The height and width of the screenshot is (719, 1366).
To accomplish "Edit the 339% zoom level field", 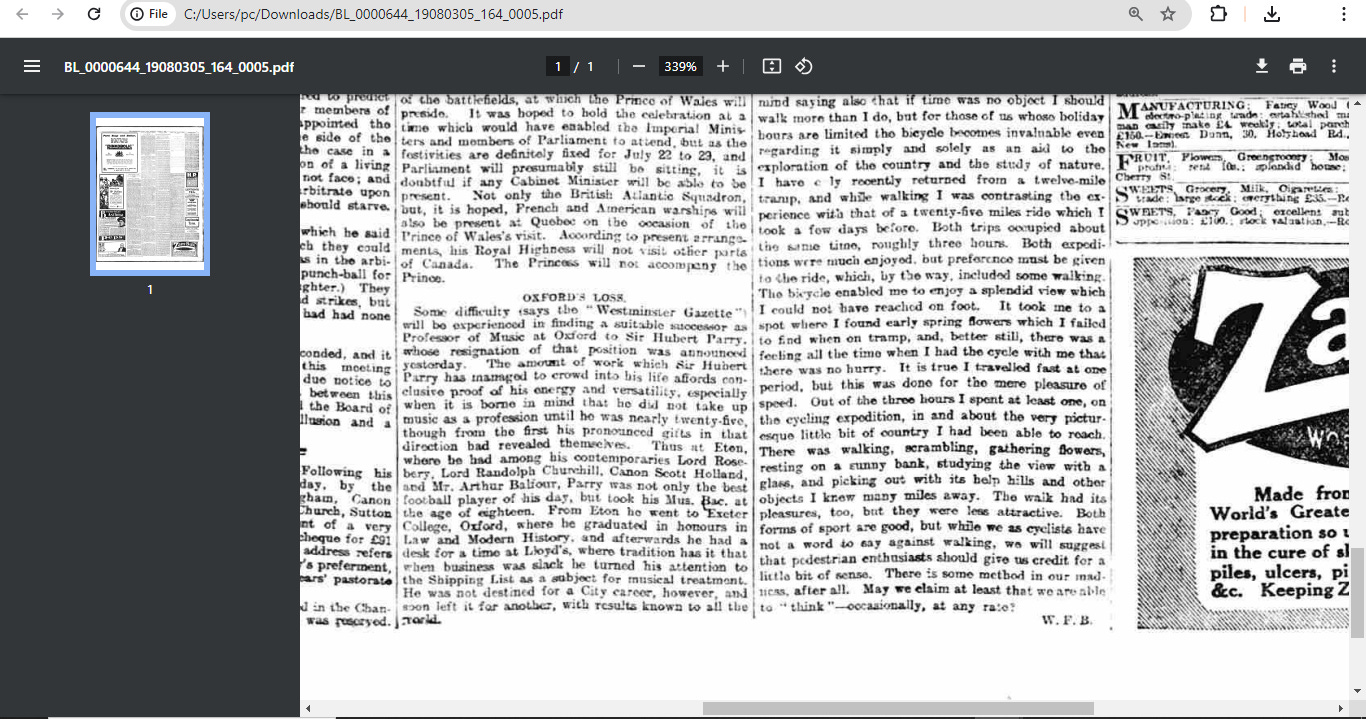I will (x=680, y=66).
